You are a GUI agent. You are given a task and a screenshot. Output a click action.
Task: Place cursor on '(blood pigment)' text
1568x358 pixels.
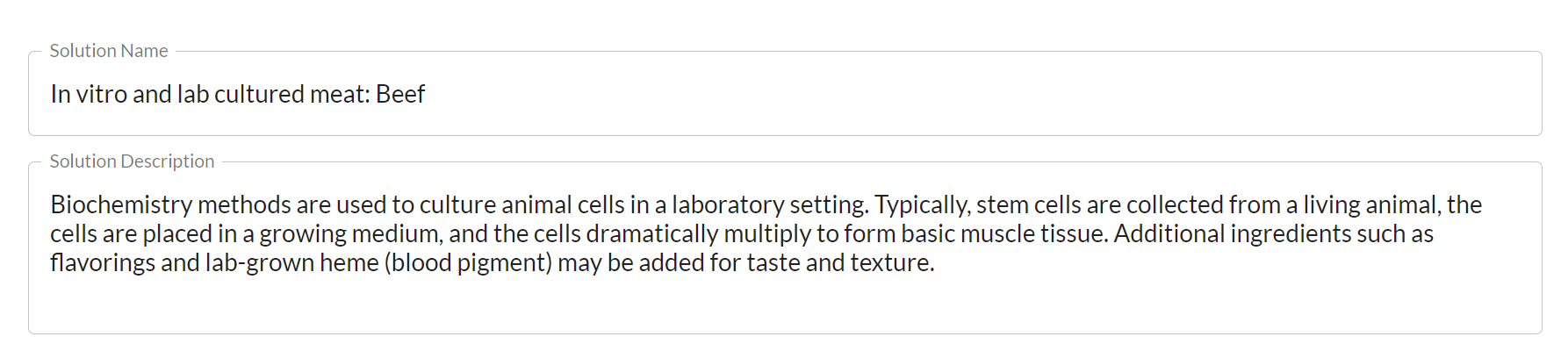coord(469,262)
